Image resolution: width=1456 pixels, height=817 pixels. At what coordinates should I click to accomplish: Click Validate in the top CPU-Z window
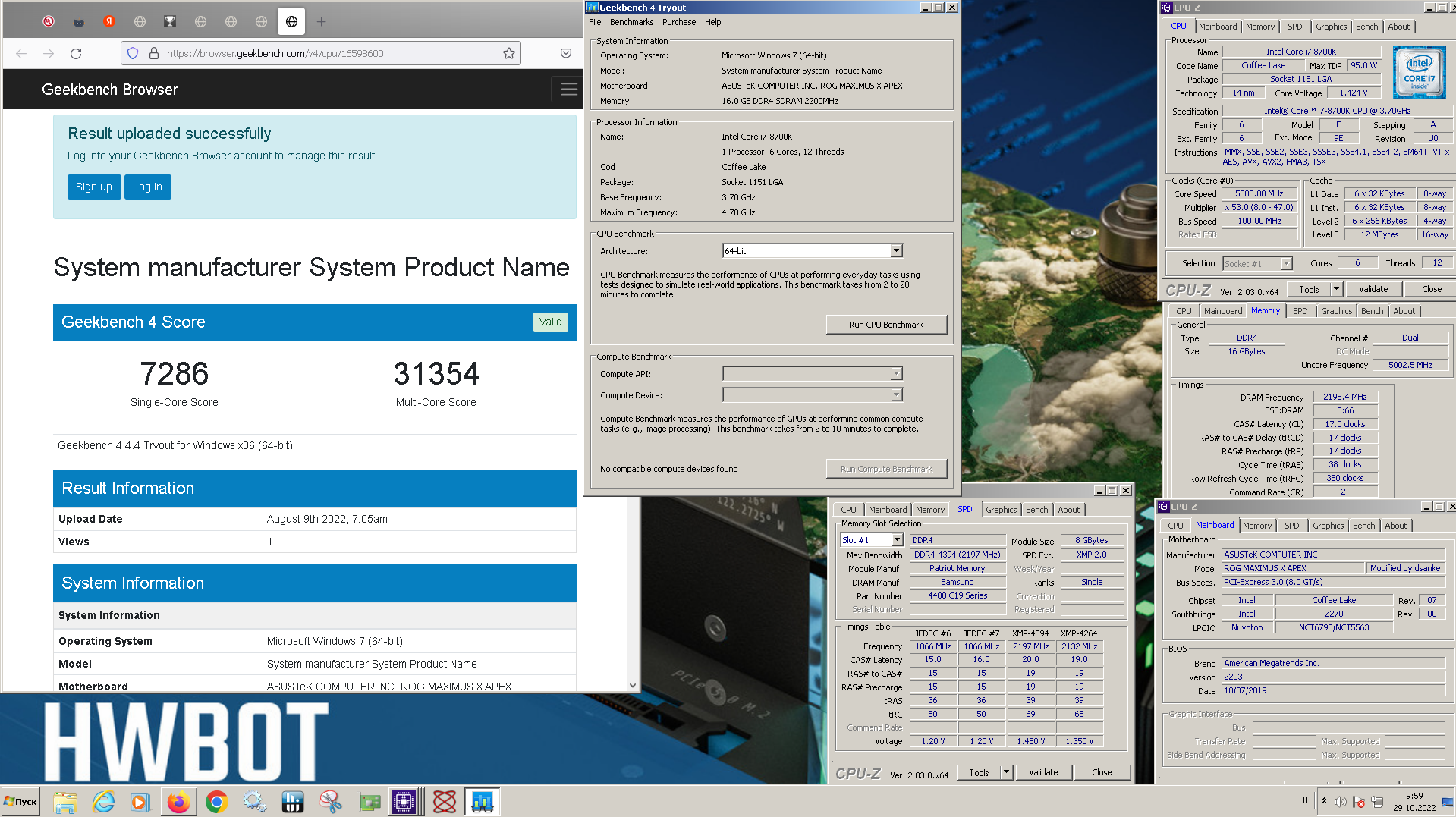1373,289
